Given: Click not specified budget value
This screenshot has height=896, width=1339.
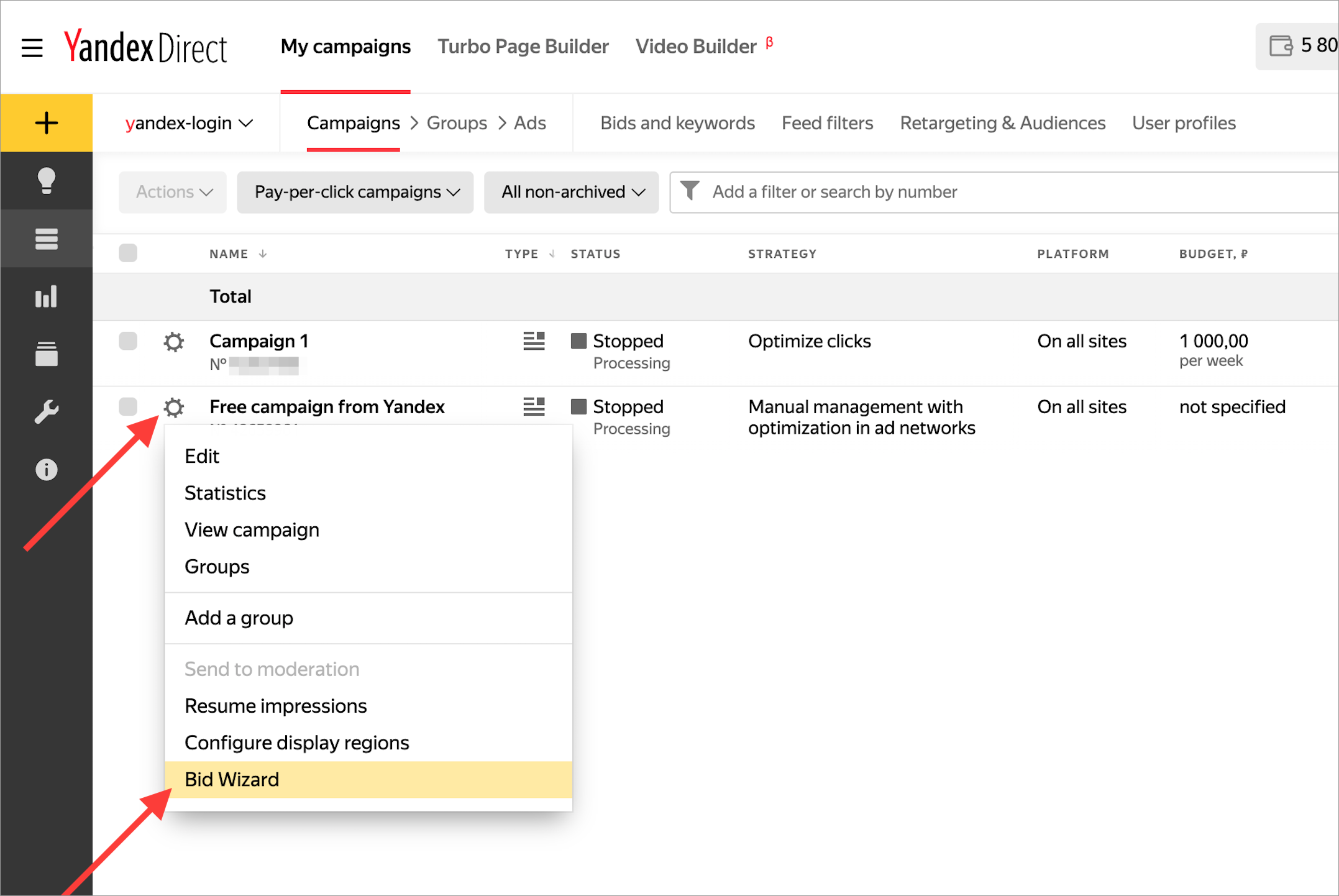Looking at the screenshot, I should [1232, 407].
